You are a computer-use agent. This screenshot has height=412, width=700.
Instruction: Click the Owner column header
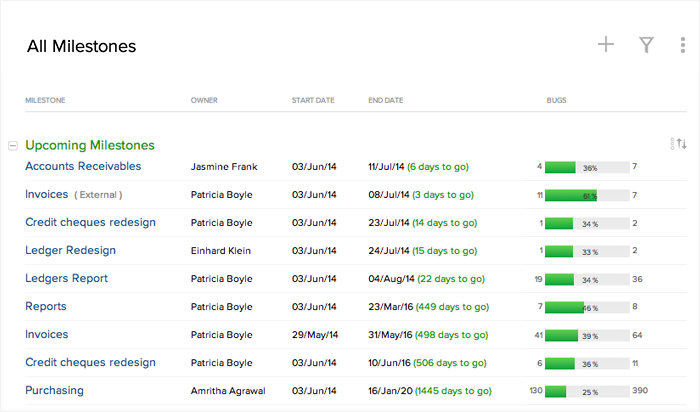pyautogui.click(x=204, y=100)
